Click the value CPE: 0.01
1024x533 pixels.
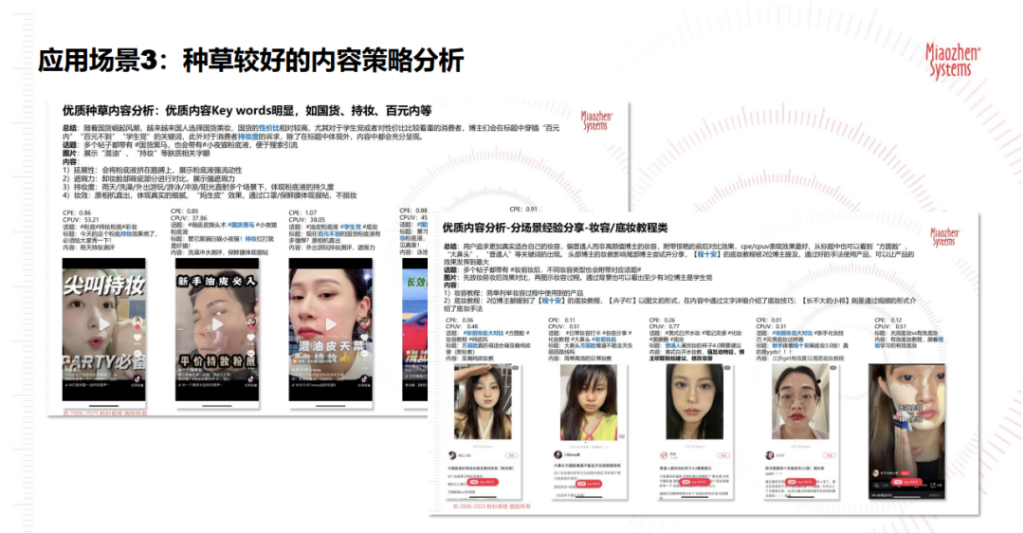(x=770, y=320)
